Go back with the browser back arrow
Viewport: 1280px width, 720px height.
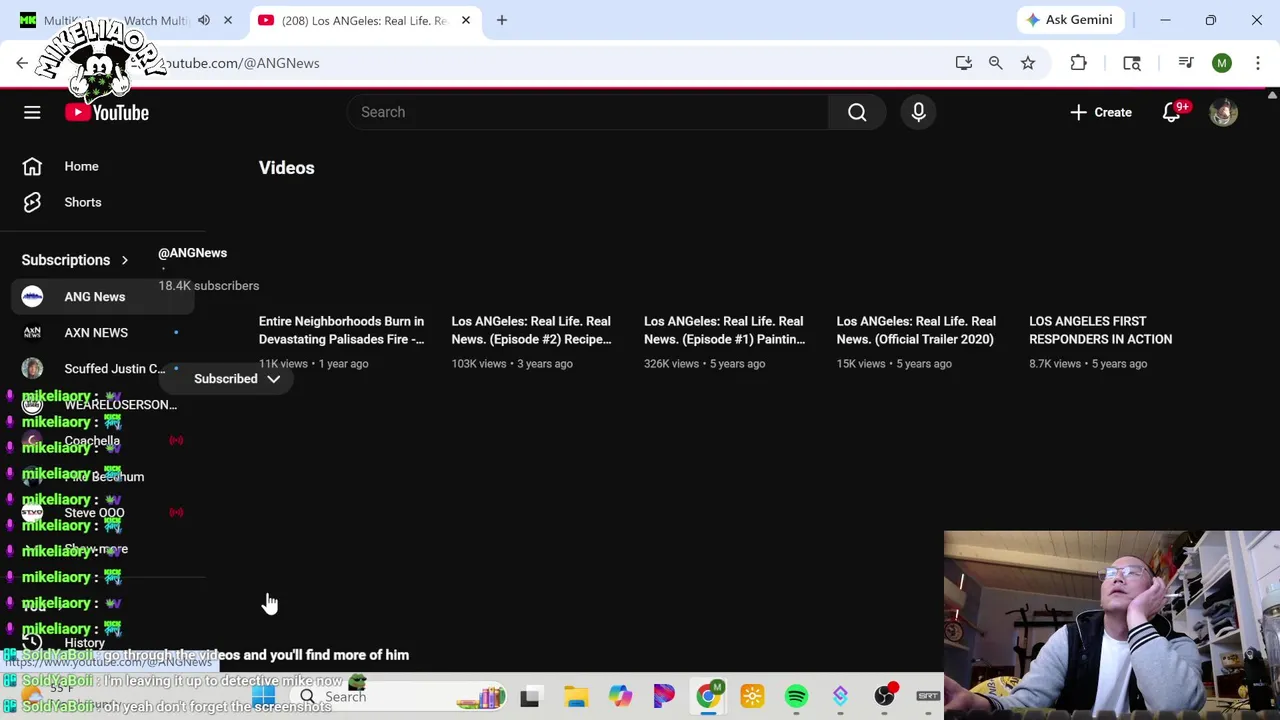pos(22,63)
